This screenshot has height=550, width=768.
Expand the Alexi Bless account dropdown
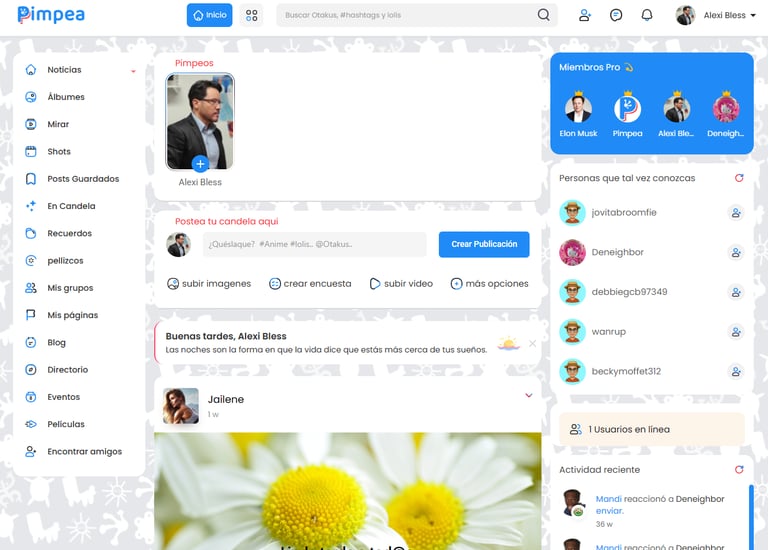716,15
